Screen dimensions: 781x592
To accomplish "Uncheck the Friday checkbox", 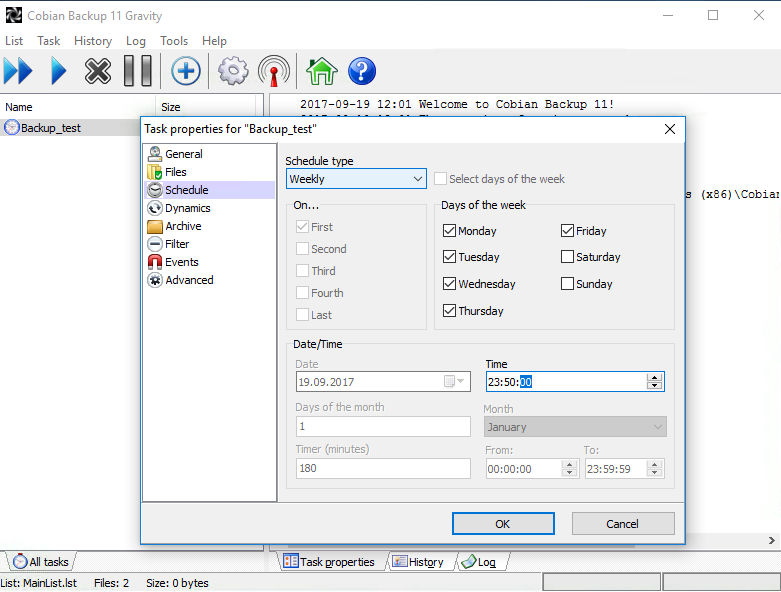I will [x=567, y=231].
